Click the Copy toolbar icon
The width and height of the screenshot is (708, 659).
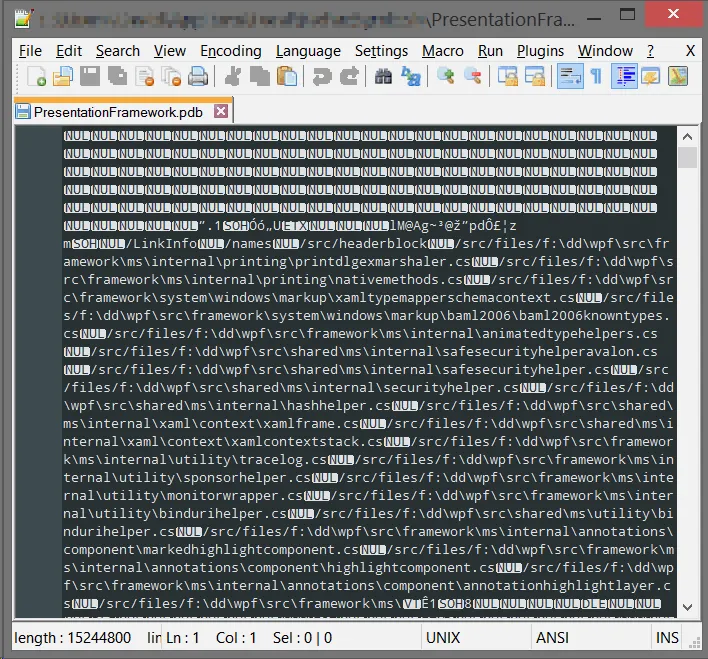[260, 76]
